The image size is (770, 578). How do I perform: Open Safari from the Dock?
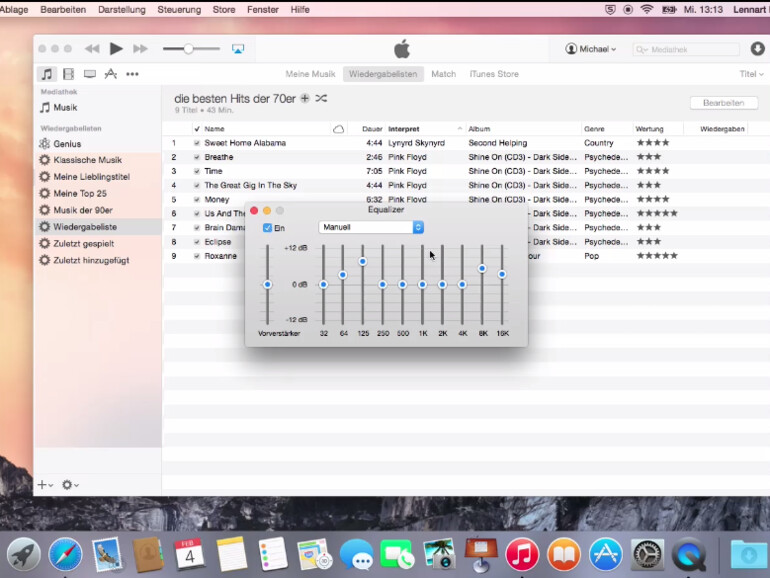[65, 554]
